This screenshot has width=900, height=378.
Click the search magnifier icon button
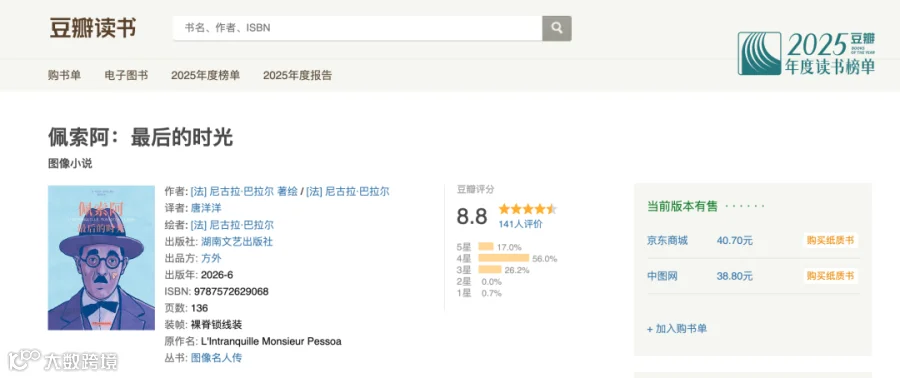point(556,28)
